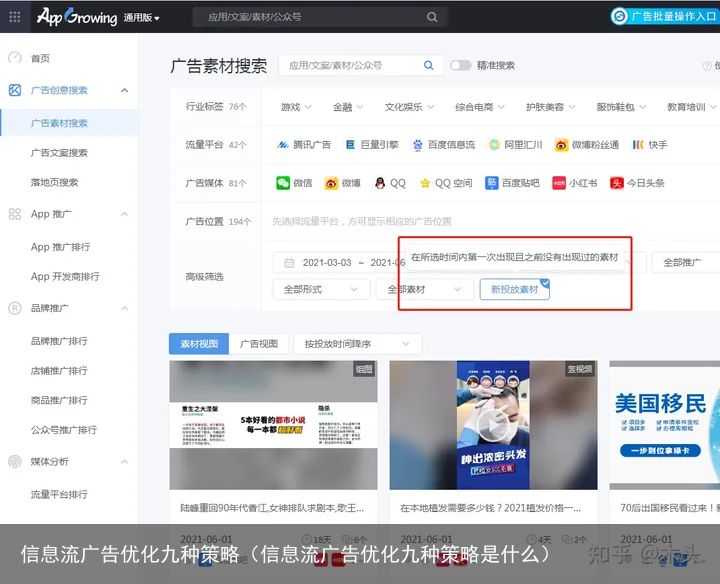Open the 按投放时间降序 sort dropdown
This screenshot has width=720, height=584.
click(x=357, y=344)
